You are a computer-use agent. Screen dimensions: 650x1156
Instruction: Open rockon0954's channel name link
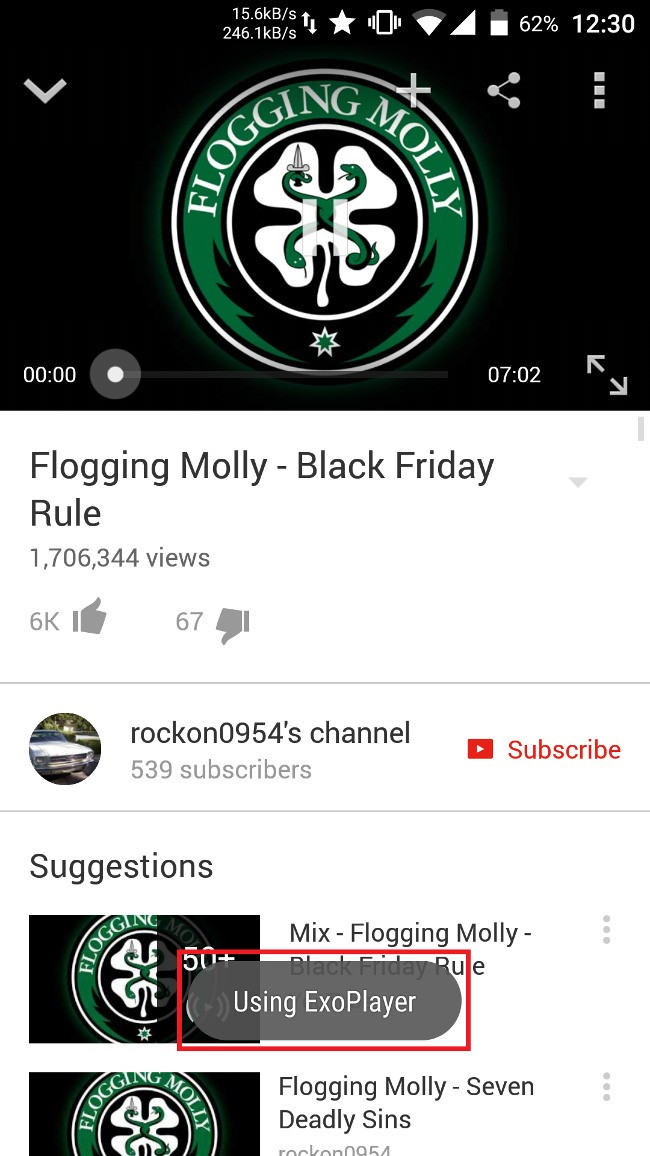pyautogui.click(x=270, y=733)
